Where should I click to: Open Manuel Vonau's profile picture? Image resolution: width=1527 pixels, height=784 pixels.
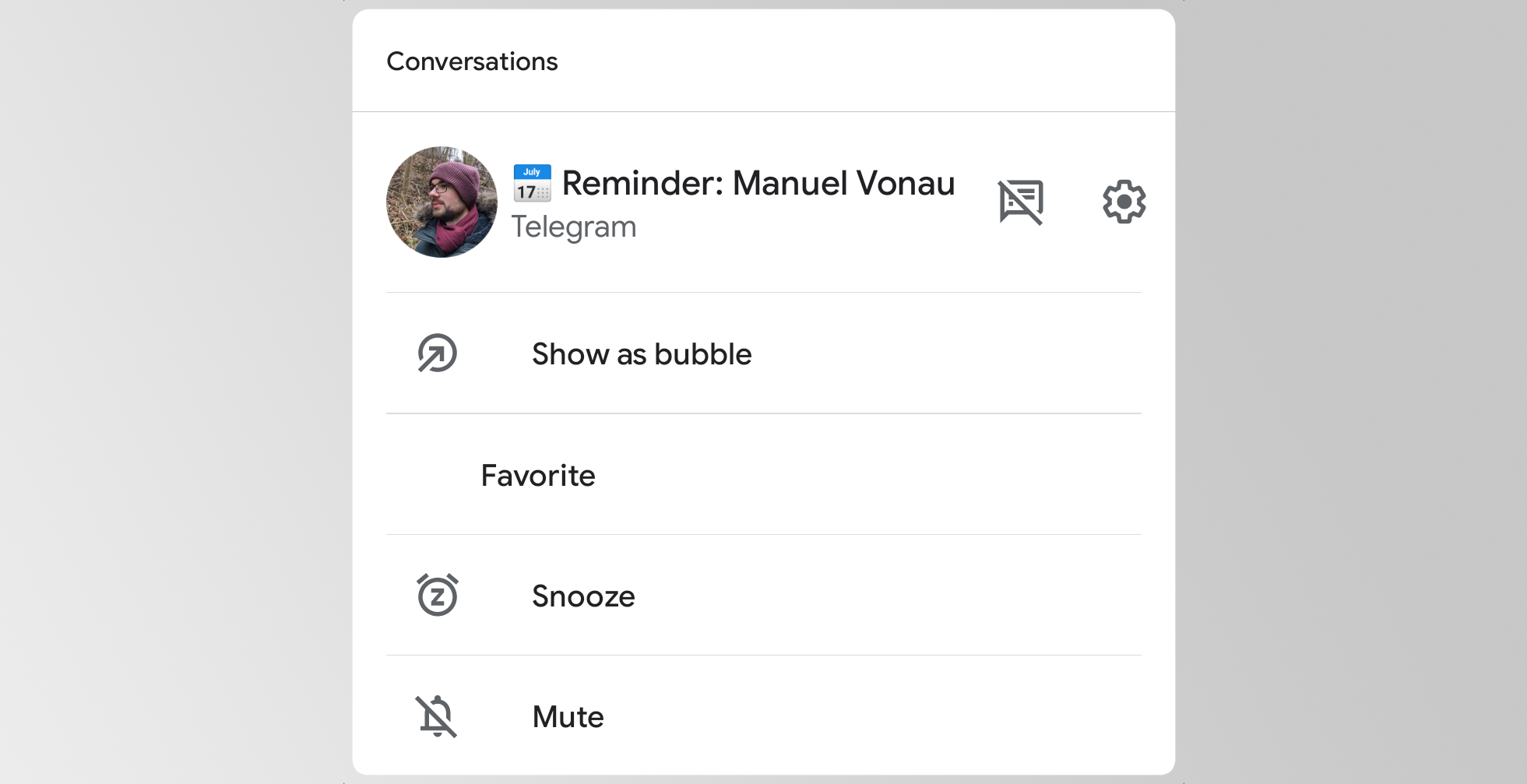[x=442, y=202]
